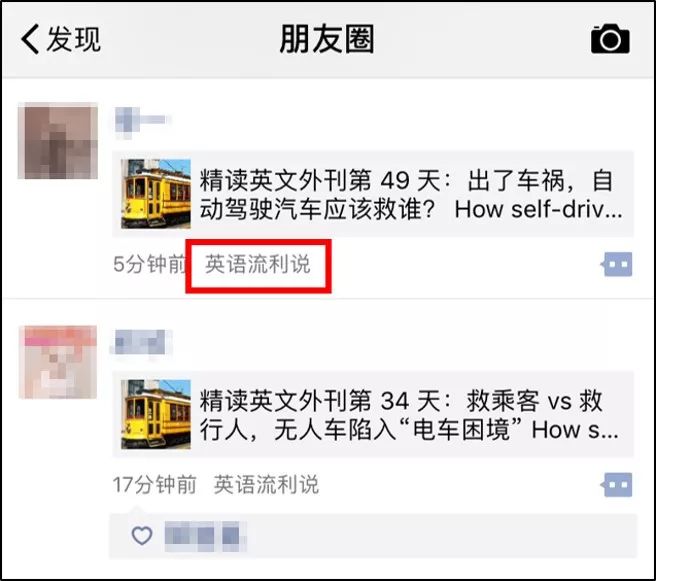Viewport: 676px width, 581px height.
Task: Open comment menu on 5分钟前 post
Action: click(x=617, y=264)
